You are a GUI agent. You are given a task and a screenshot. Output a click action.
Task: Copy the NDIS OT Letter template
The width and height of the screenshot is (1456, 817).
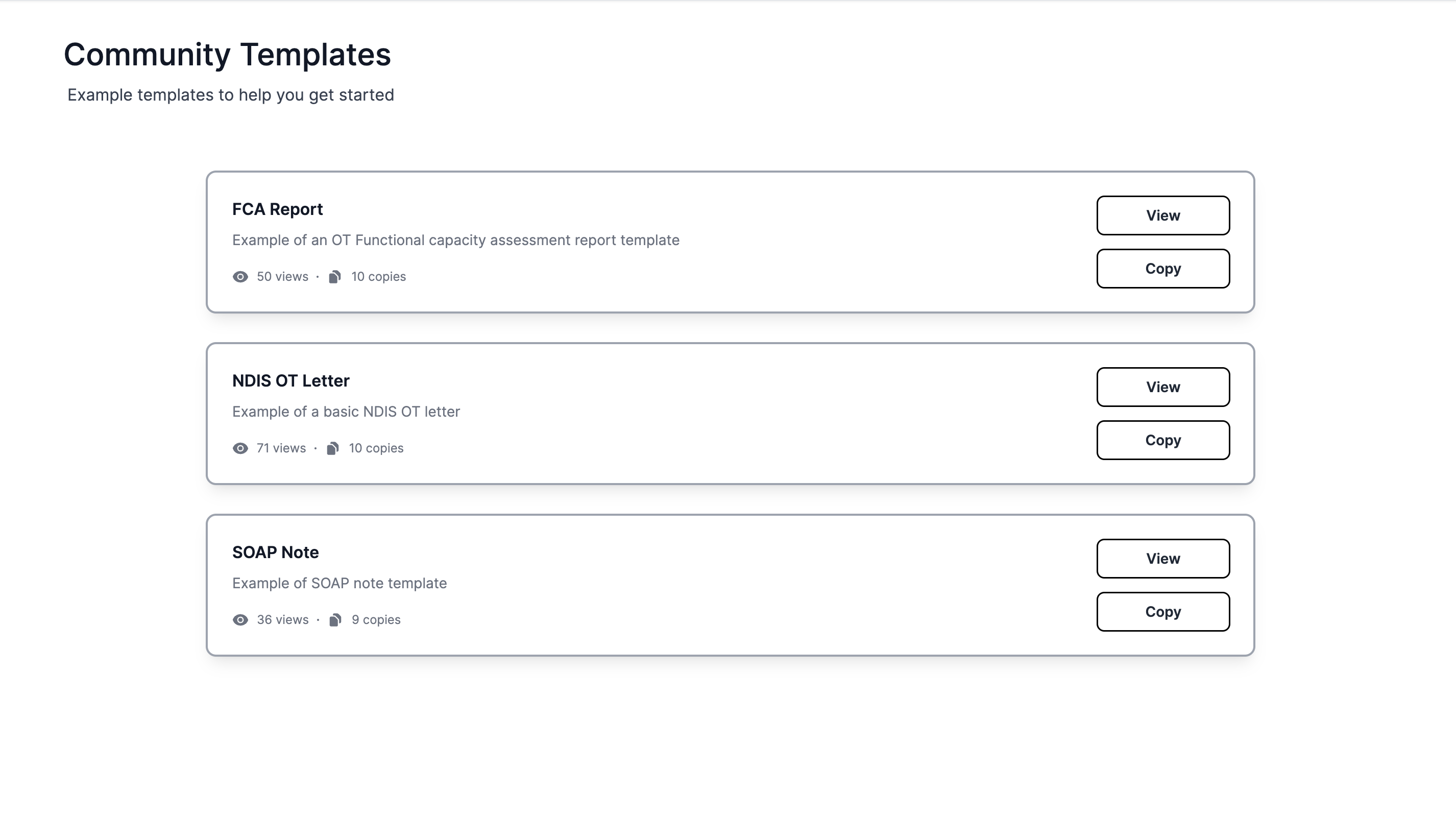(x=1162, y=440)
